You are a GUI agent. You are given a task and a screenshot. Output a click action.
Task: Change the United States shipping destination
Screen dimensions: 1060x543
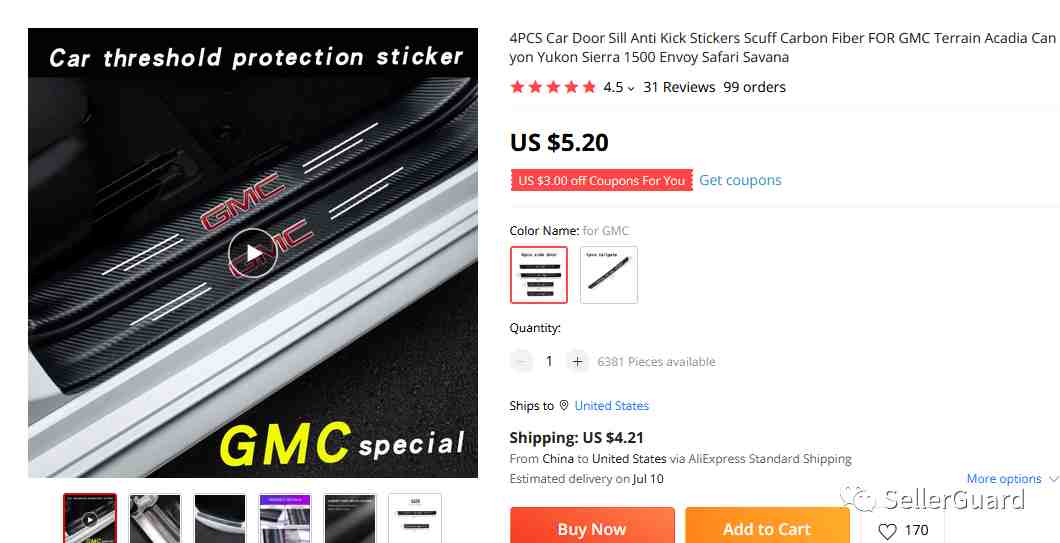[611, 406]
